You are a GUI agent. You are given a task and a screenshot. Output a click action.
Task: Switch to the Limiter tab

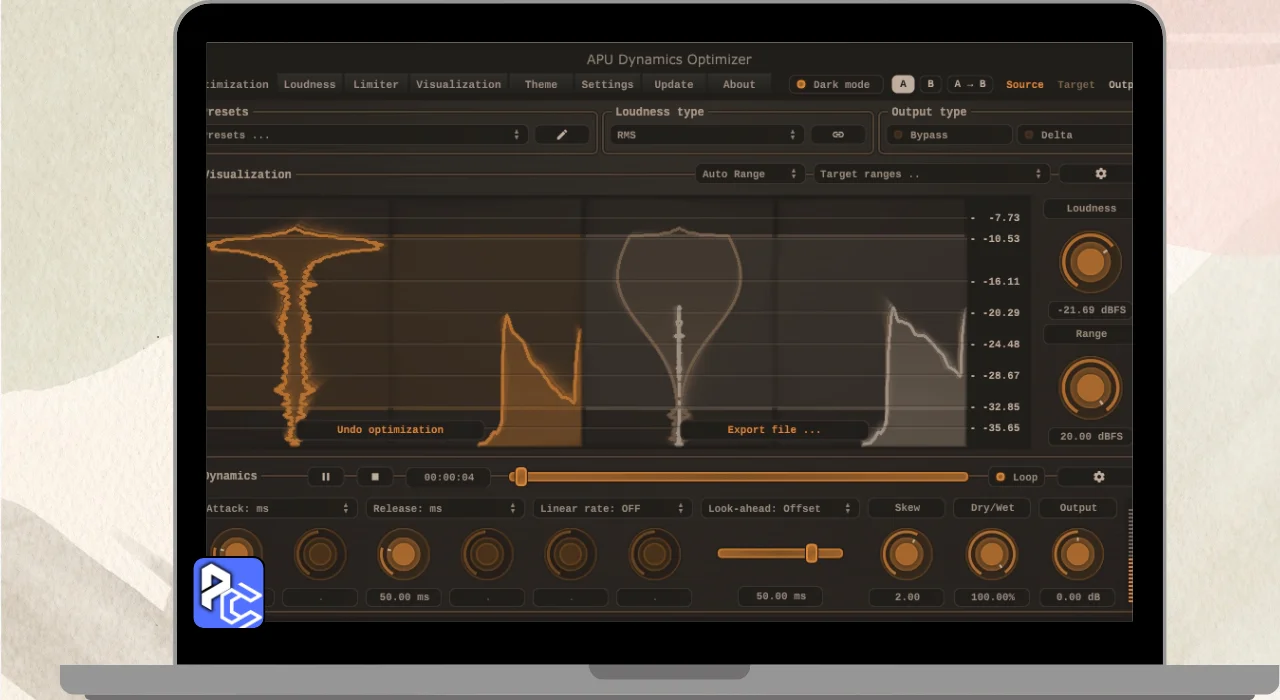click(376, 85)
